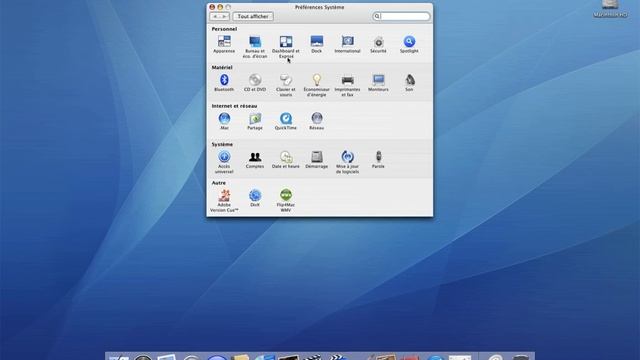Image resolution: width=640 pixels, height=360 pixels.
Task: Open the Son preference pane
Action: point(409,82)
